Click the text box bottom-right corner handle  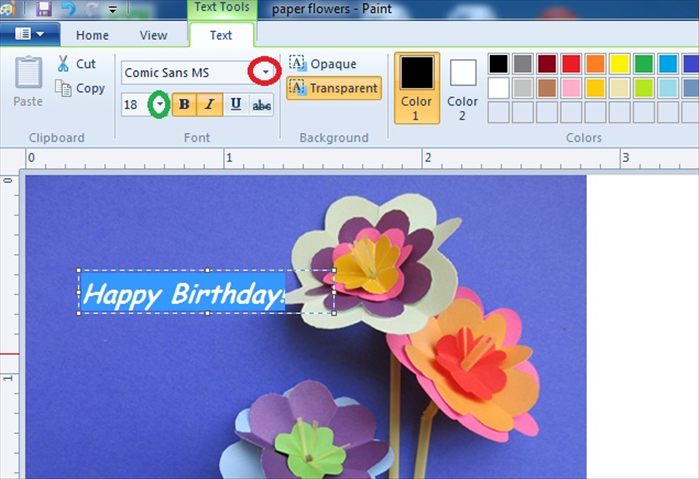click(334, 313)
